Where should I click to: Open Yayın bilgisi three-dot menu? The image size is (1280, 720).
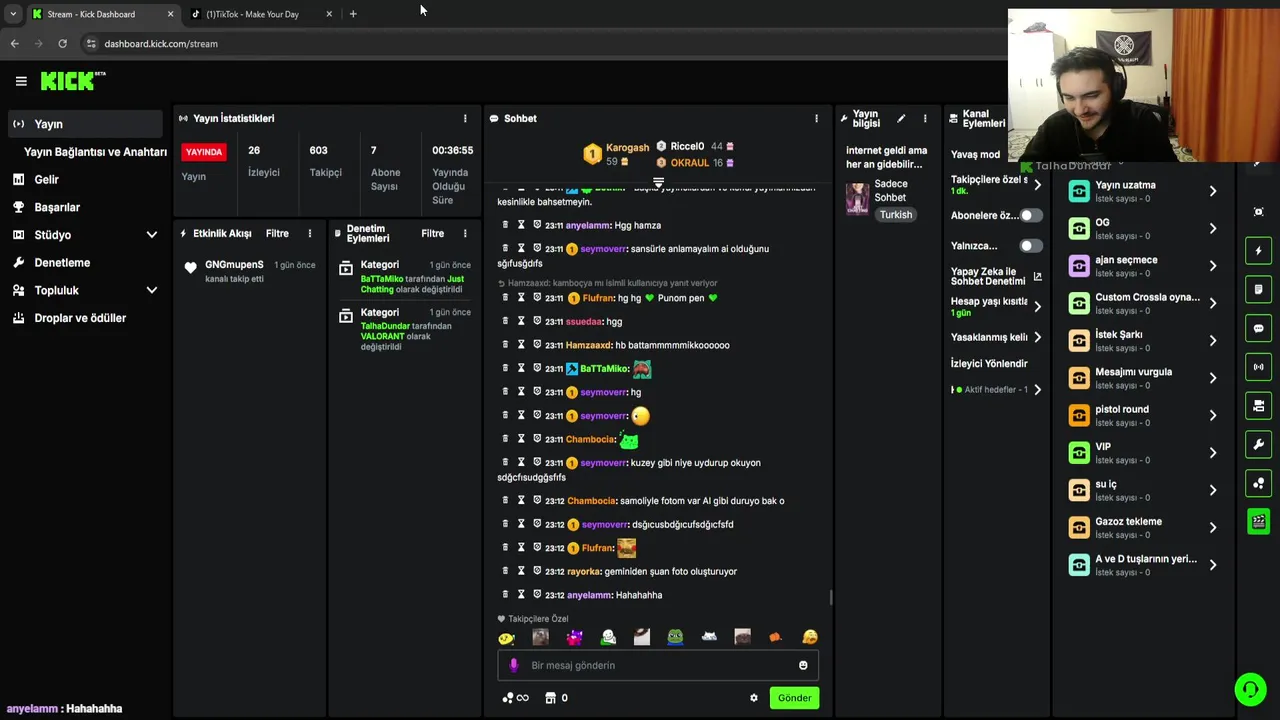[x=925, y=118]
